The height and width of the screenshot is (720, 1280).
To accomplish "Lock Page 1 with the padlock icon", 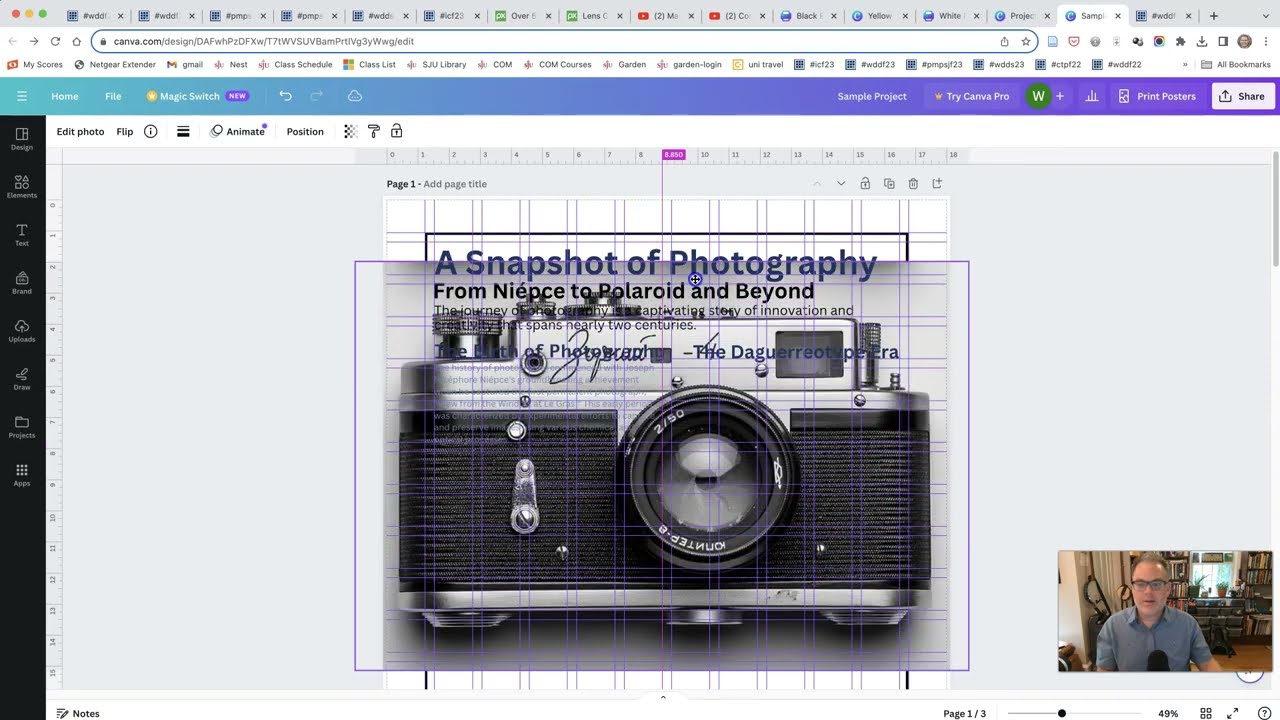I will tap(865, 184).
